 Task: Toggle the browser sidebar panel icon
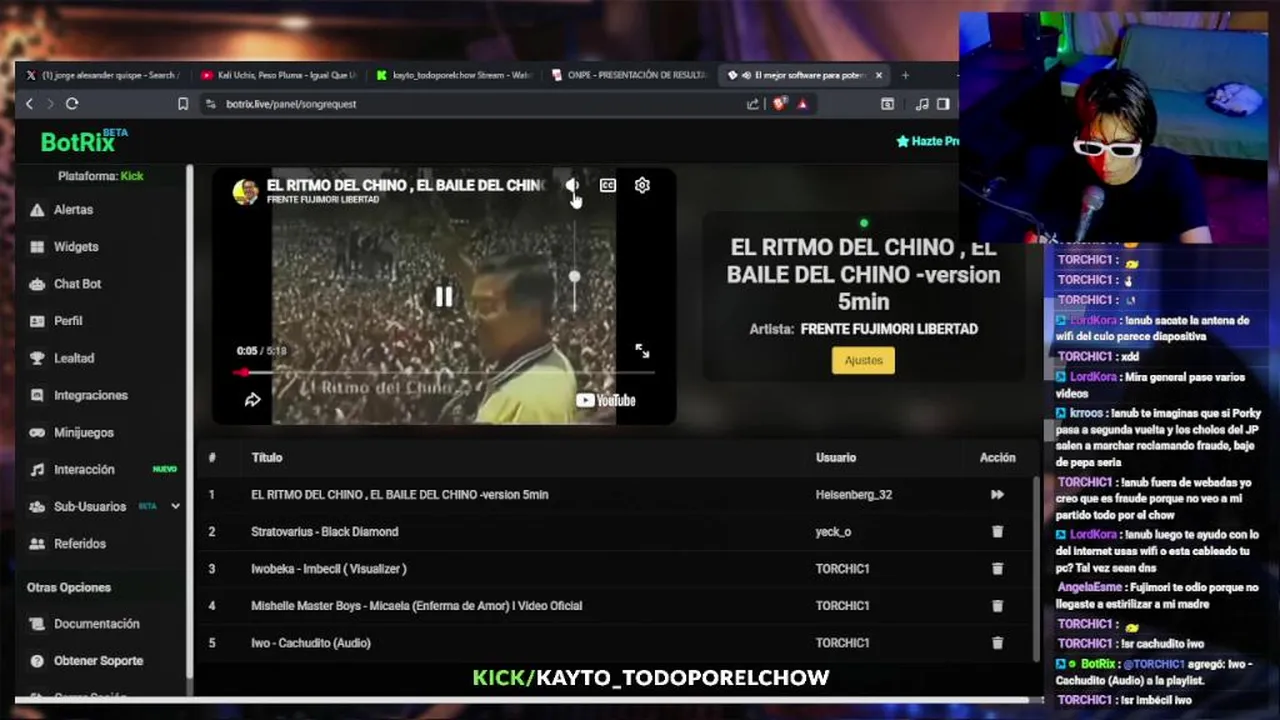[943, 104]
